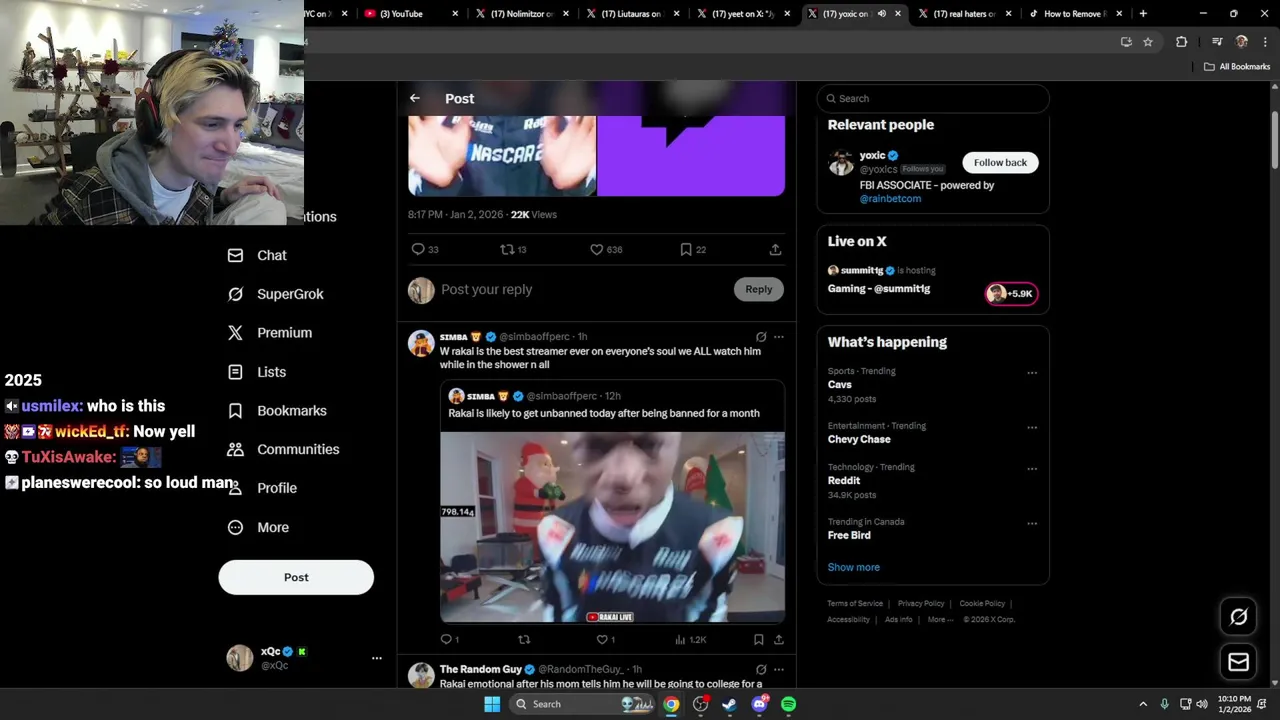Open Spotify from the taskbar

[x=788, y=704]
